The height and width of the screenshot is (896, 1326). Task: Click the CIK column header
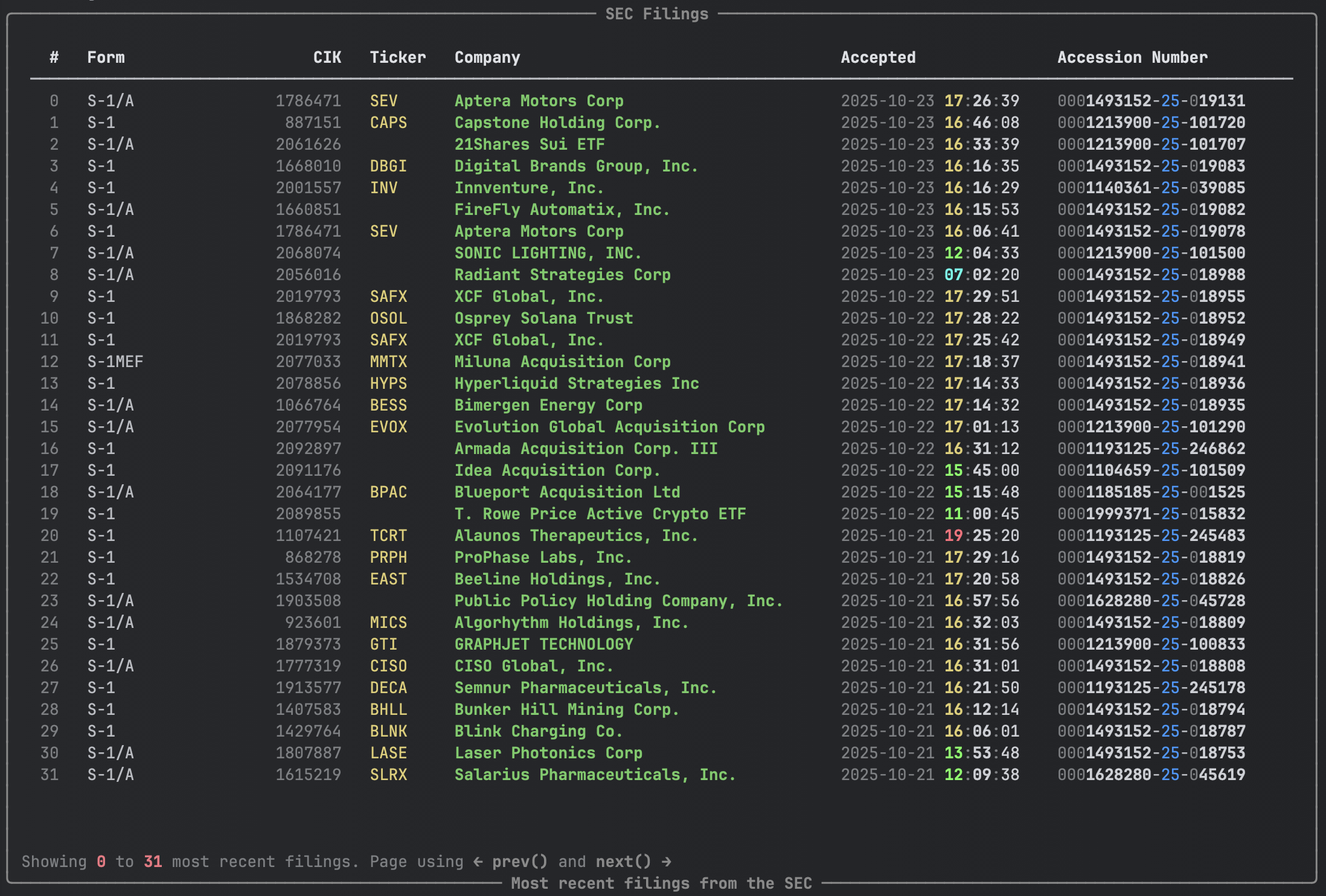[327, 57]
